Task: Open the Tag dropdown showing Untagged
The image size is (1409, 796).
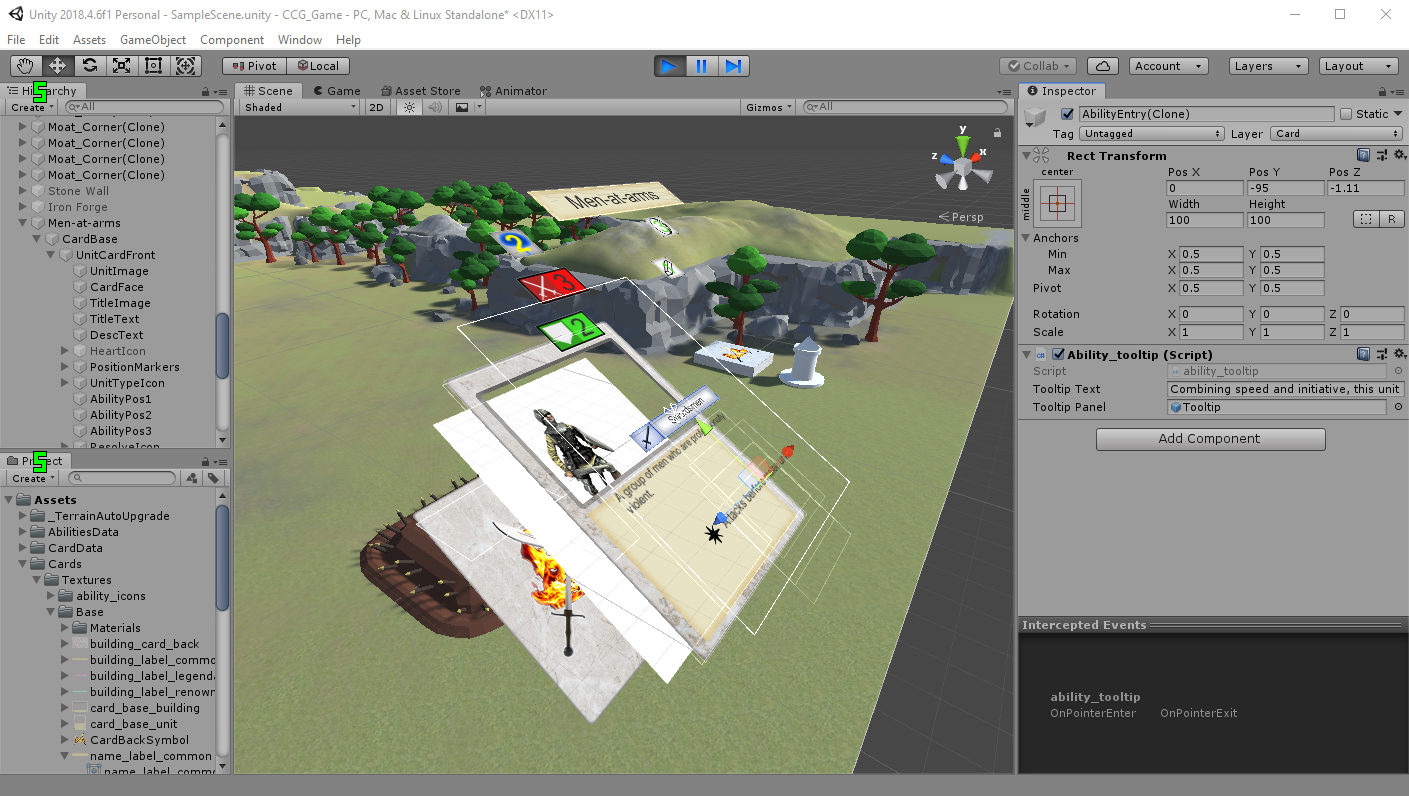Action: (x=1151, y=134)
